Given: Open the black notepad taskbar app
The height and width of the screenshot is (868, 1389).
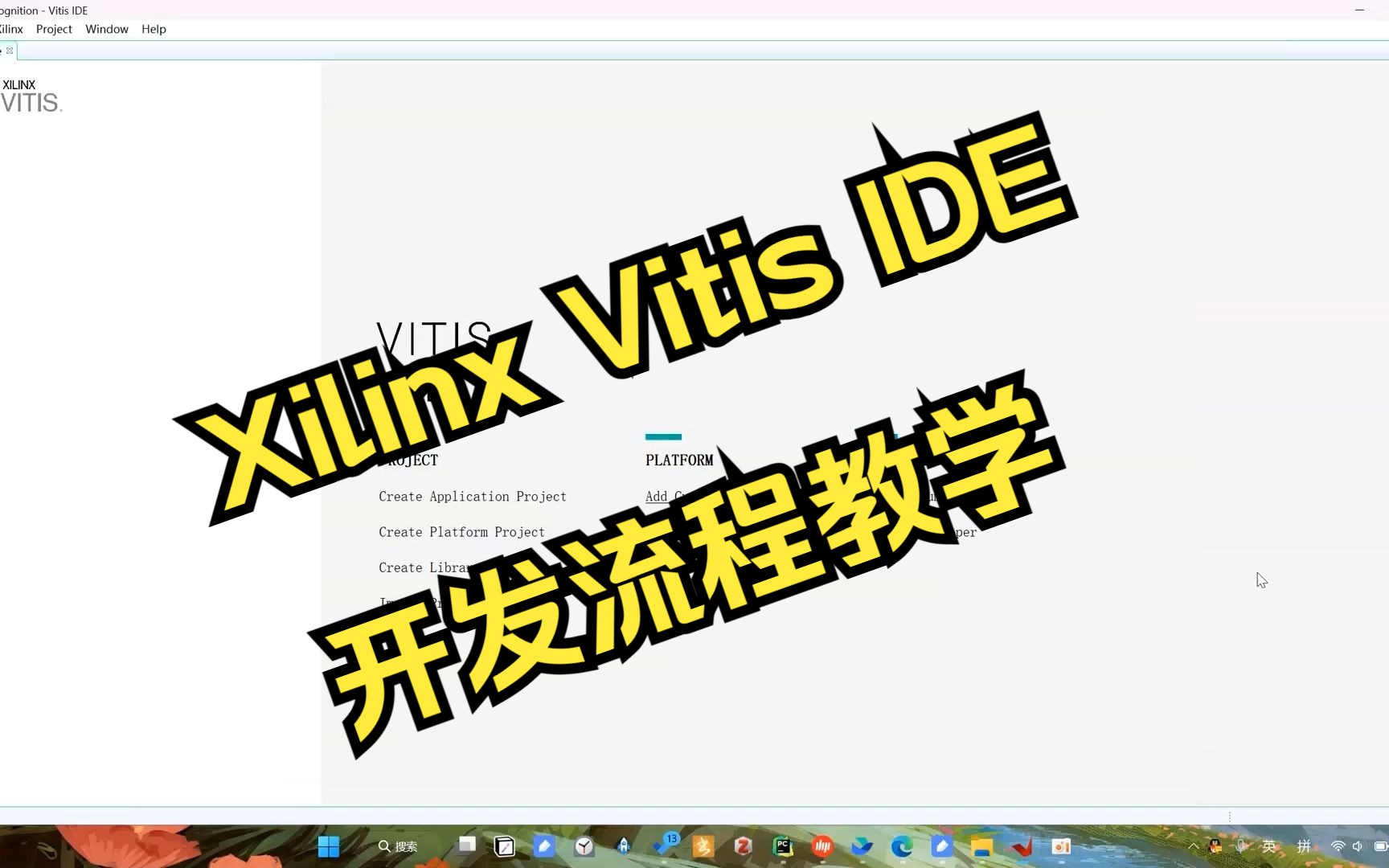Looking at the screenshot, I should 505,846.
